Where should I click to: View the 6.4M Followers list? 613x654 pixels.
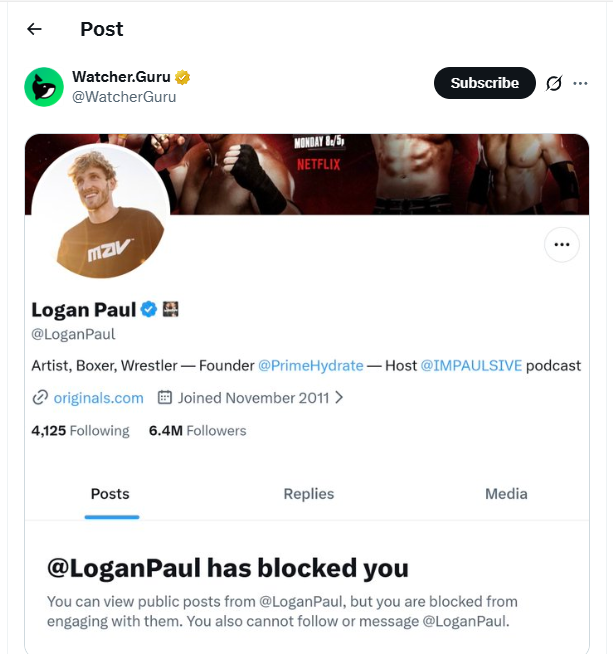pos(197,430)
